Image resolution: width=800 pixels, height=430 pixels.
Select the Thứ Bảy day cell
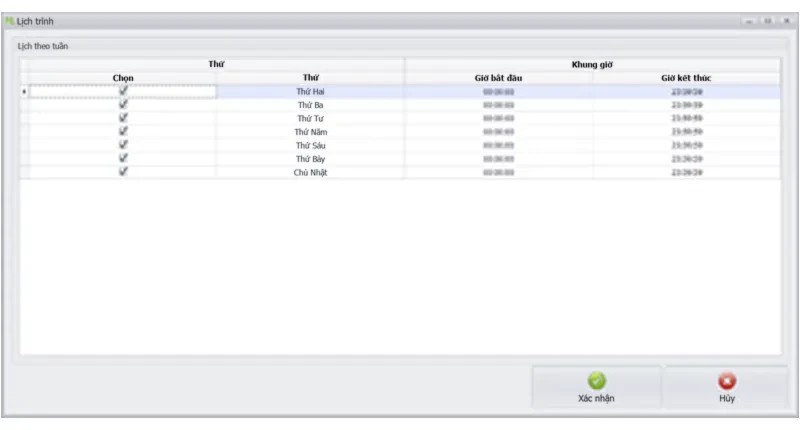pyautogui.click(x=310, y=159)
